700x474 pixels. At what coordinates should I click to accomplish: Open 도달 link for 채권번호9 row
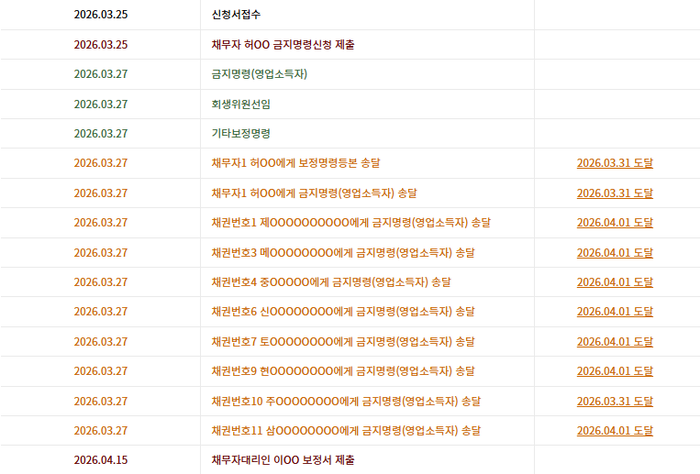pos(615,371)
